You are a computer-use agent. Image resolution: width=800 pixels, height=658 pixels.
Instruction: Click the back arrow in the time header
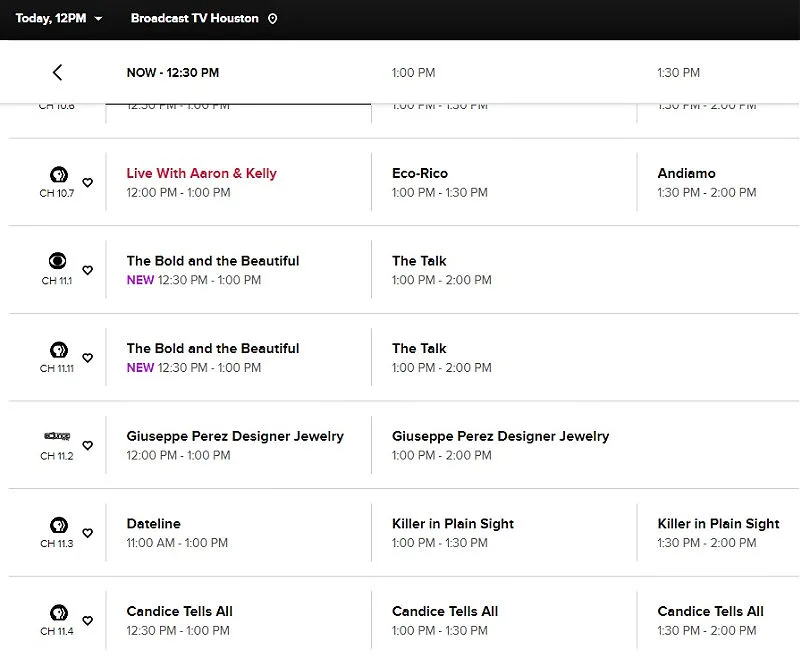pos(57,72)
